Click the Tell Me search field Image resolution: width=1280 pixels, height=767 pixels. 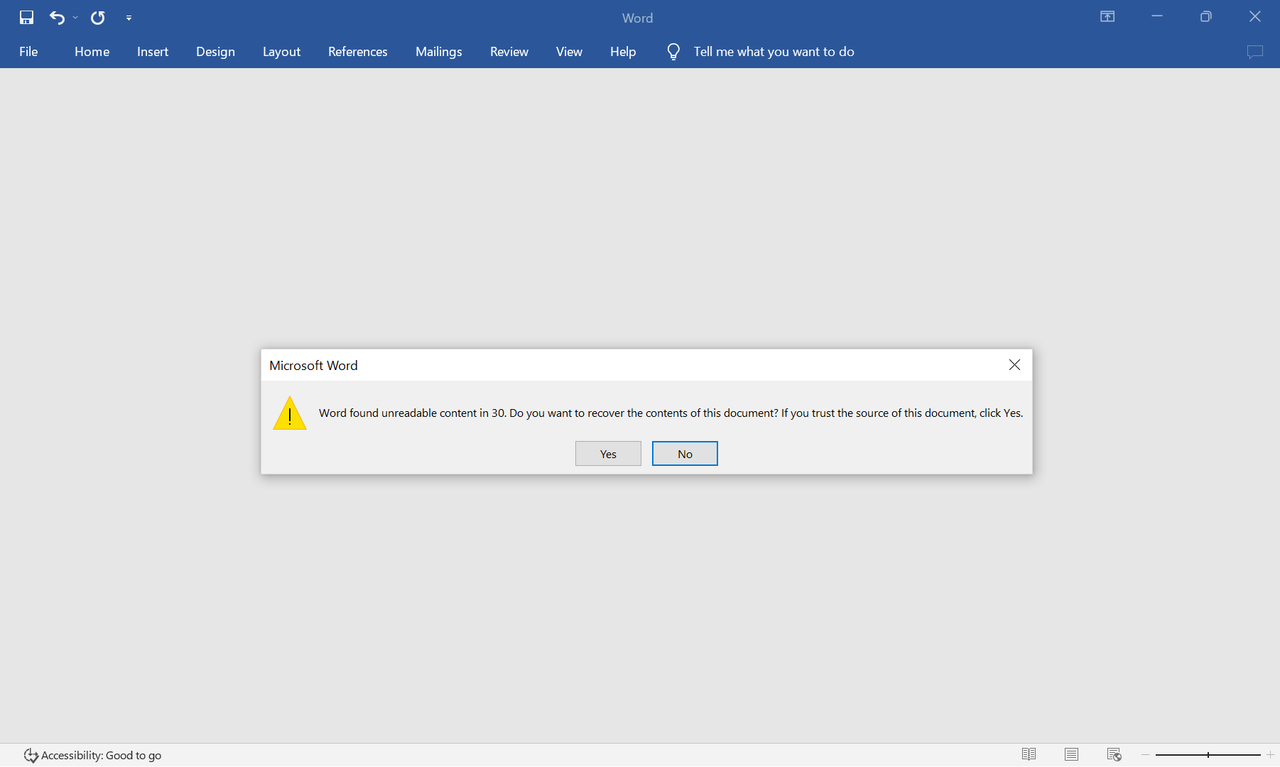(x=773, y=51)
